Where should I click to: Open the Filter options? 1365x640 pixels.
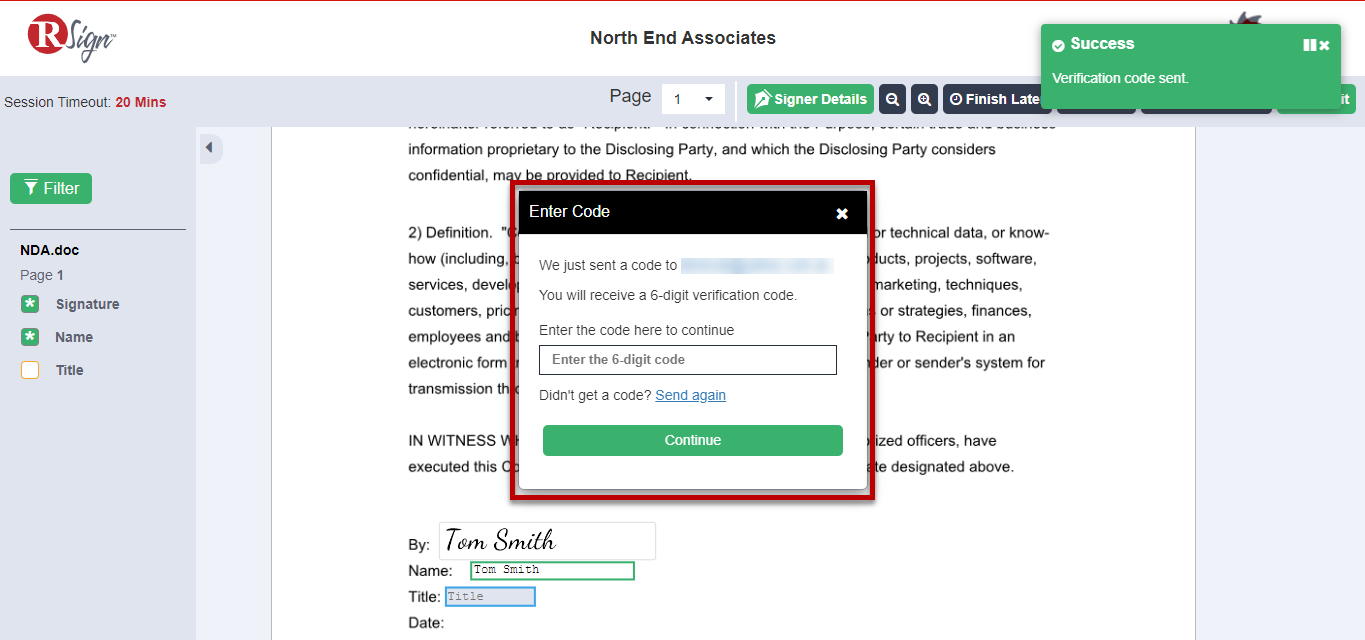point(51,188)
